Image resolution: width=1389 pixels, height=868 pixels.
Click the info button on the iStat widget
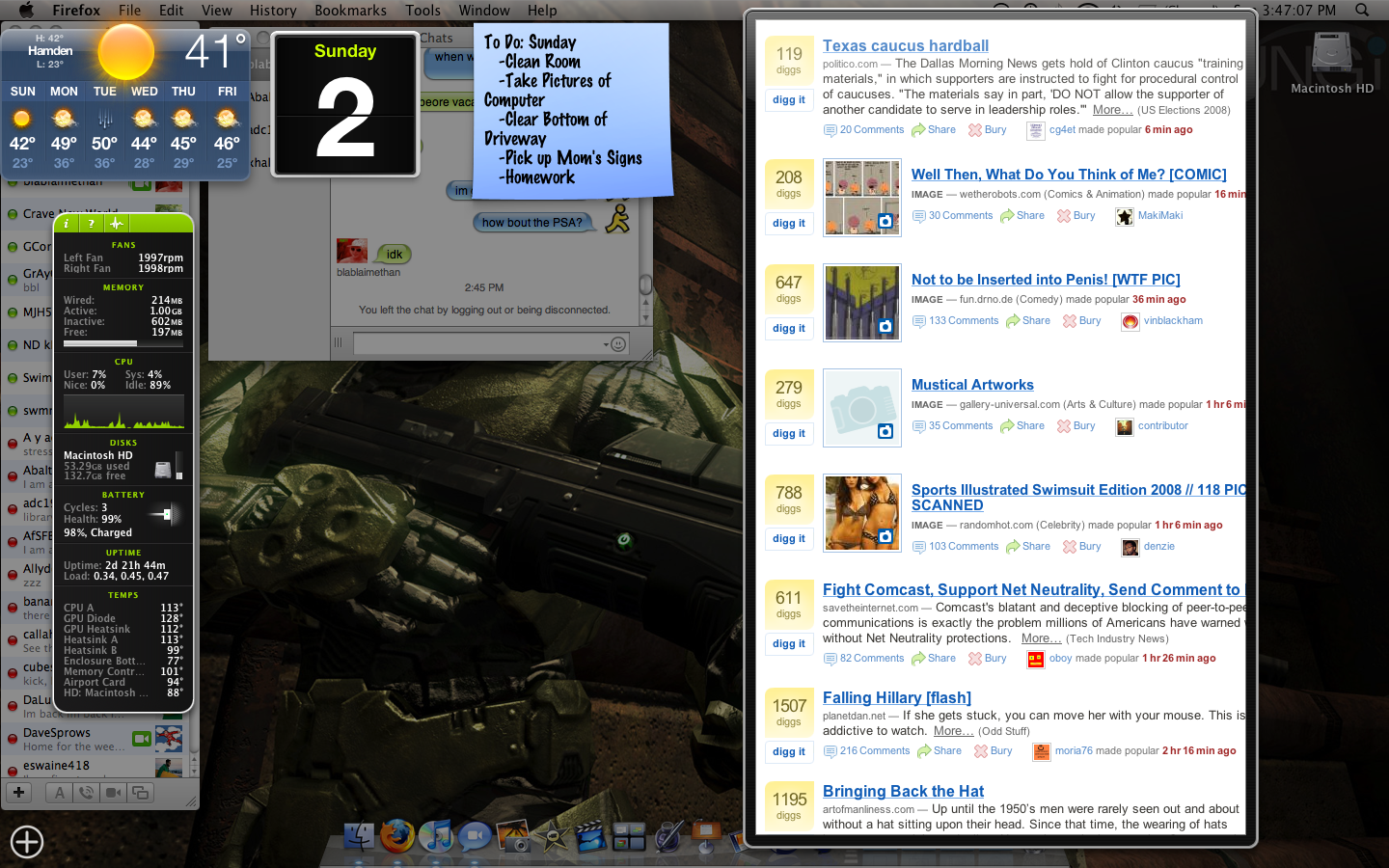click(66, 222)
